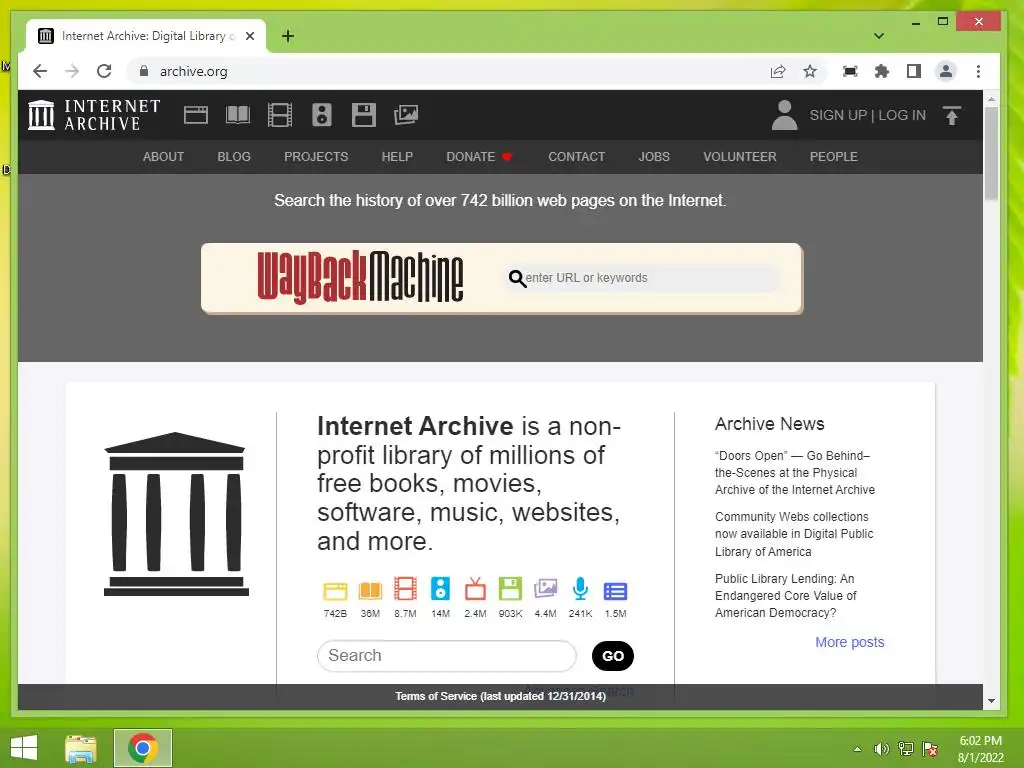The height and width of the screenshot is (768, 1024).
Task: Click the microphone icon labeled 241K
Action: [x=580, y=589]
